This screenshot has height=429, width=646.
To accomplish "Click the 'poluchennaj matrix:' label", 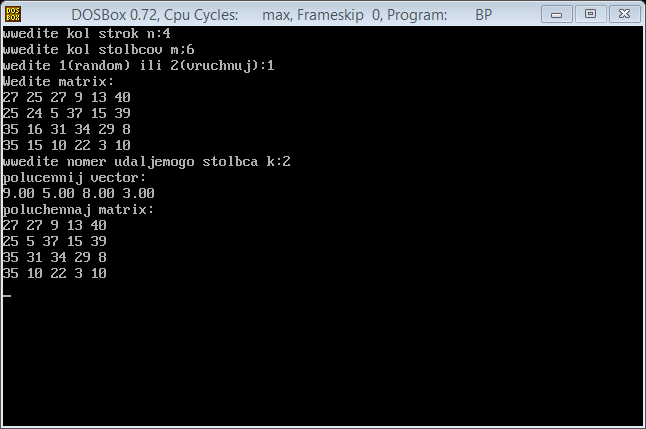I will [78, 209].
